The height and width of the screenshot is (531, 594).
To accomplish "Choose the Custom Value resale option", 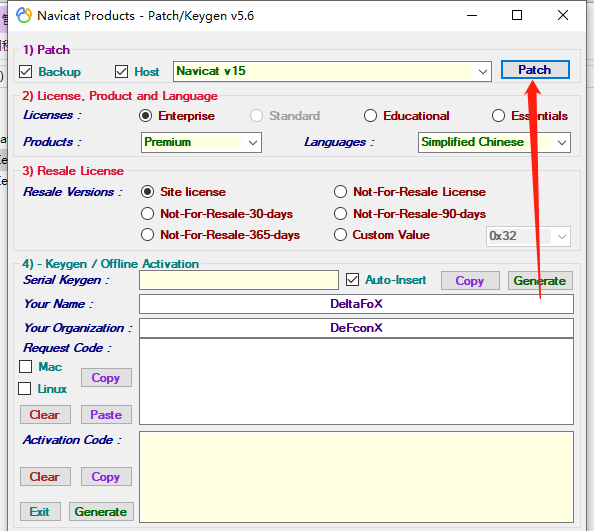I will (340, 235).
